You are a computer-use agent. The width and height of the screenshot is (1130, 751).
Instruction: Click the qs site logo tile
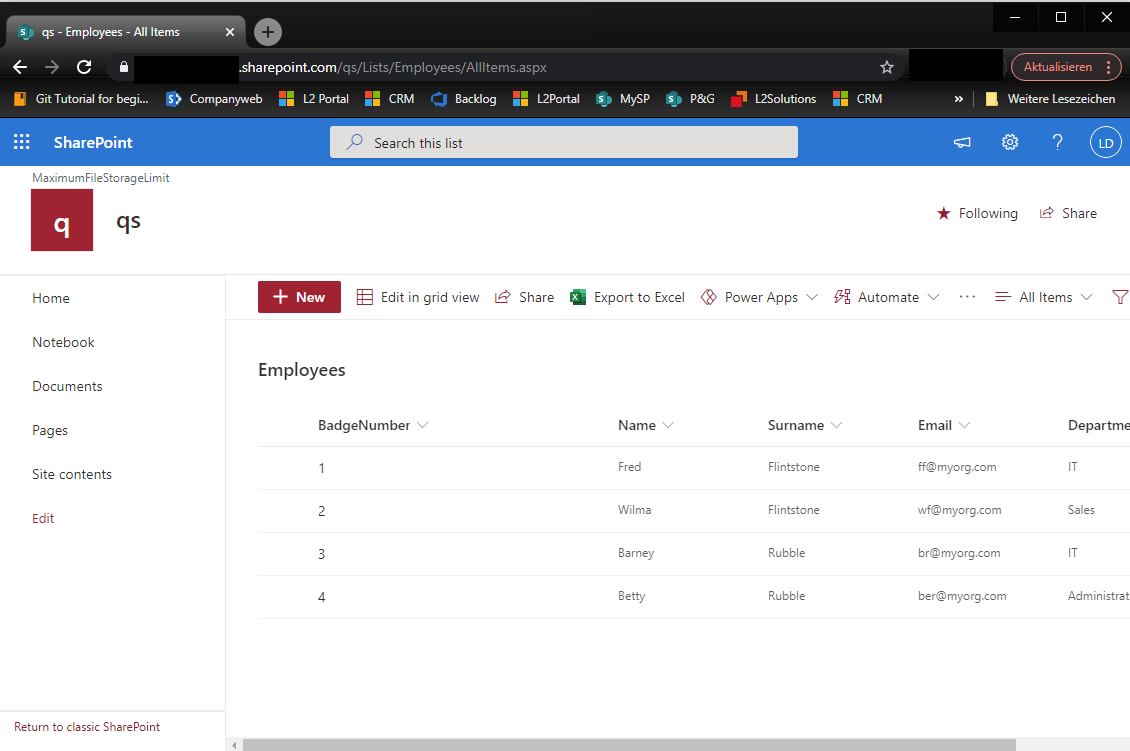pos(62,220)
